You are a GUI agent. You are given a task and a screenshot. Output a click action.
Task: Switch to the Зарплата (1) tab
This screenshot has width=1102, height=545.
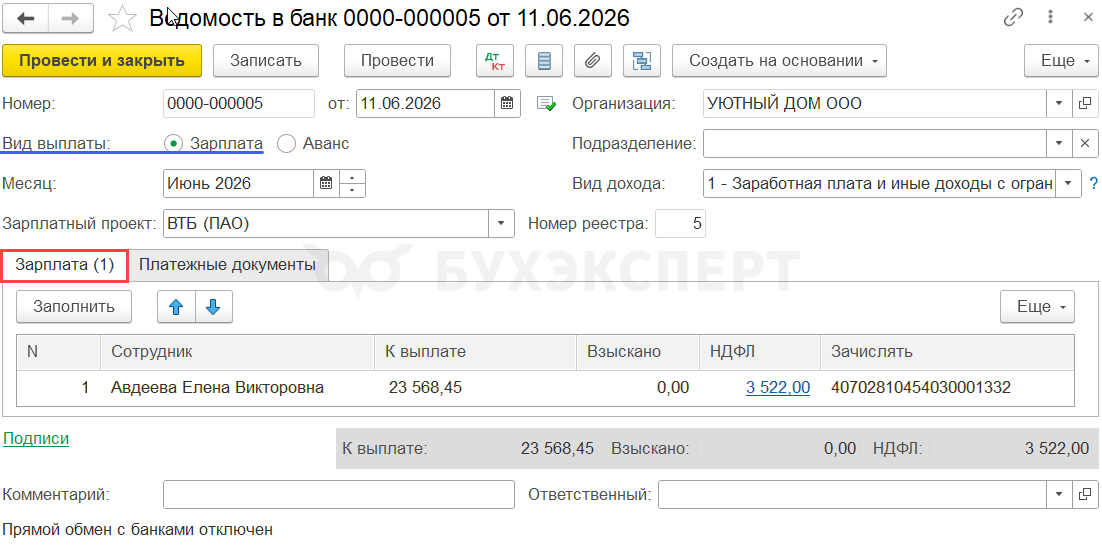click(65, 266)
